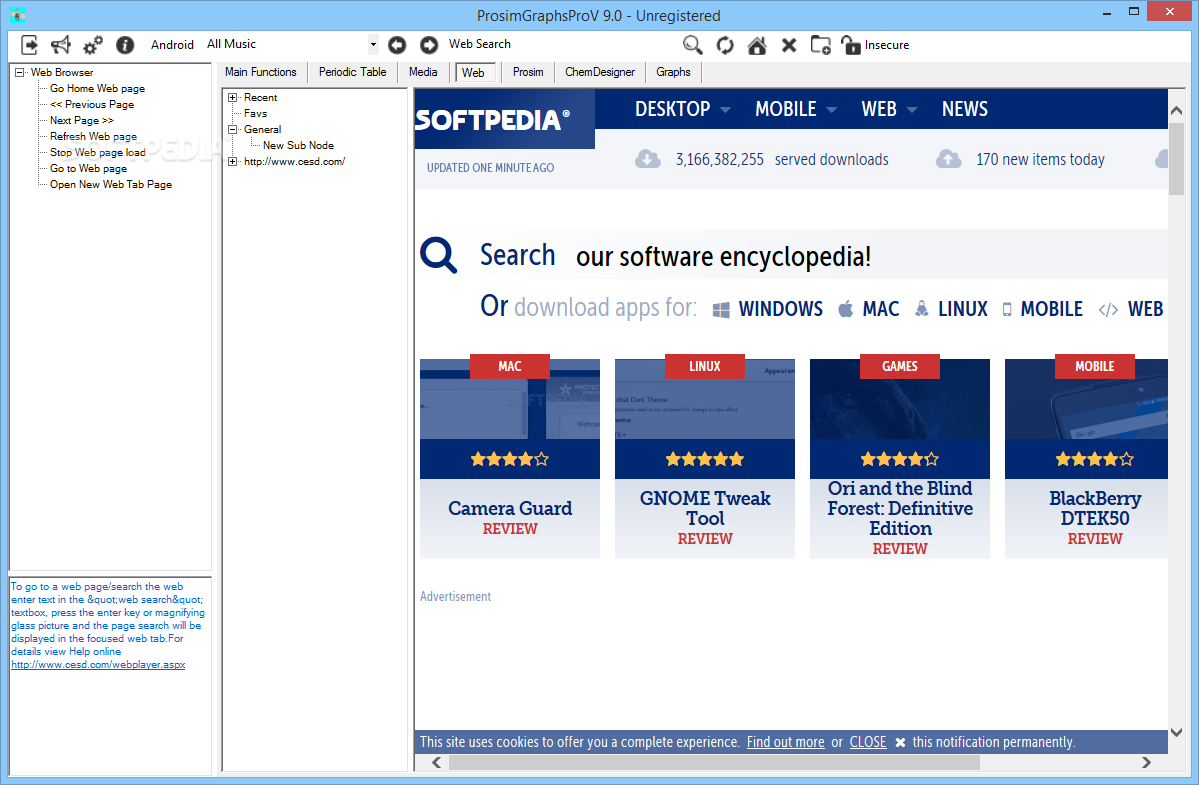Collapse the Web Browser tree node
This screenshot has height=785, width=1199.
click(20, 73)
